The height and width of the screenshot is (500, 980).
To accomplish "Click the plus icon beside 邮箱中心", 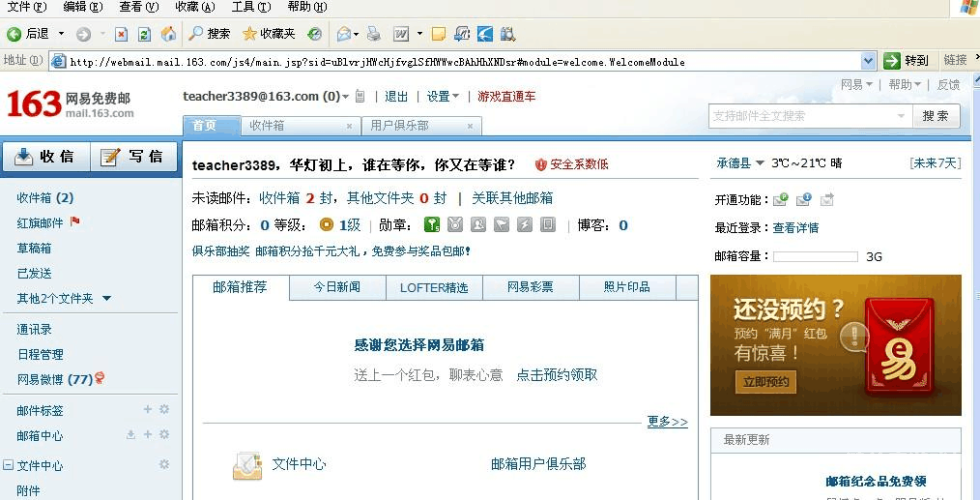I will coord(148,434).
